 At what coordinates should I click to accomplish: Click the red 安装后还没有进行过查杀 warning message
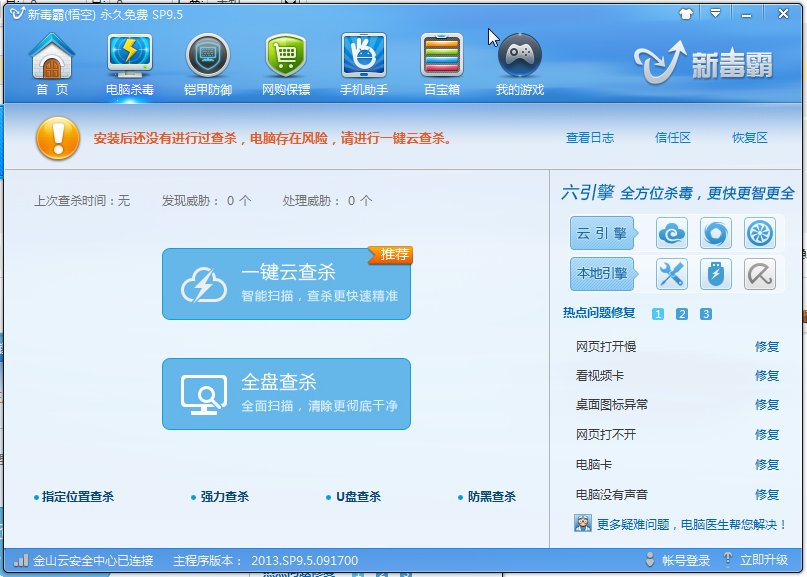pyautogui.click(x=273, y=138)
